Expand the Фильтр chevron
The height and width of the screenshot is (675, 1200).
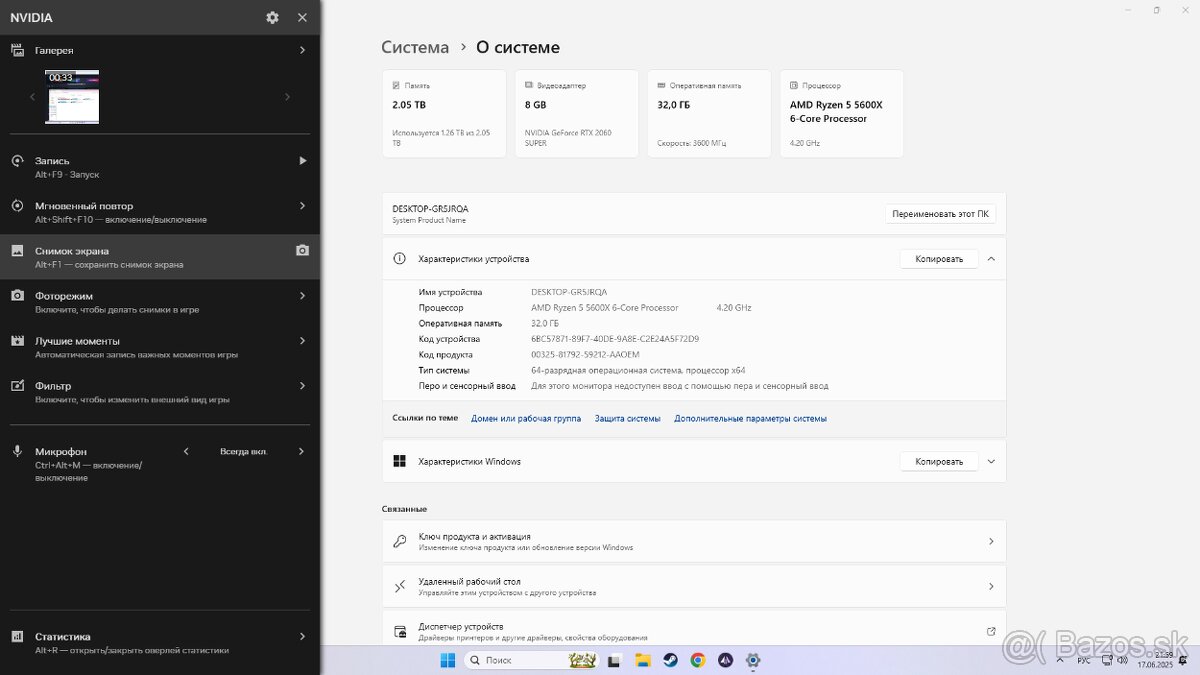tap(302, 386)
